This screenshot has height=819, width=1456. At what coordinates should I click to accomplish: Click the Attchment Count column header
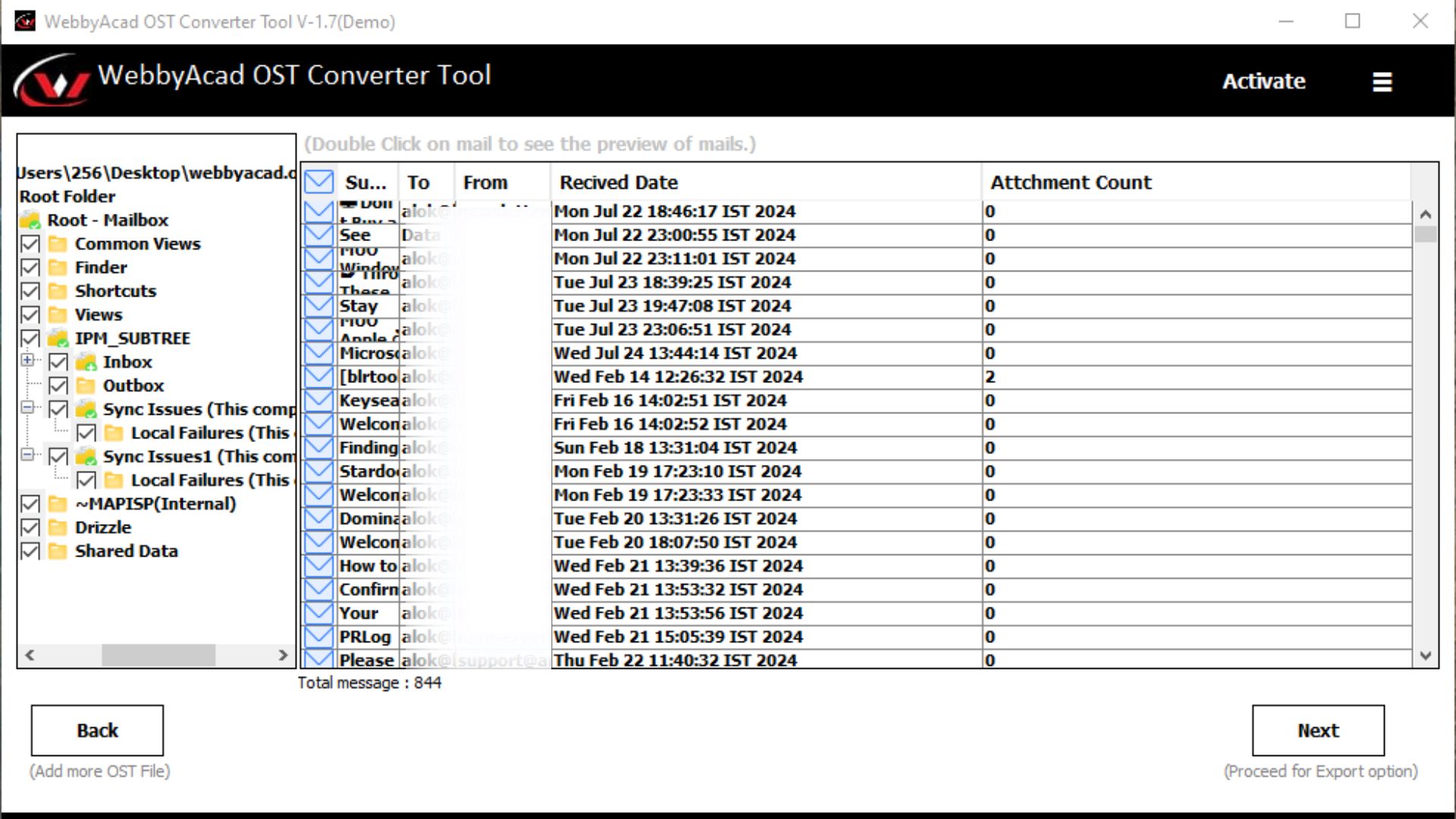(1196, 182)
